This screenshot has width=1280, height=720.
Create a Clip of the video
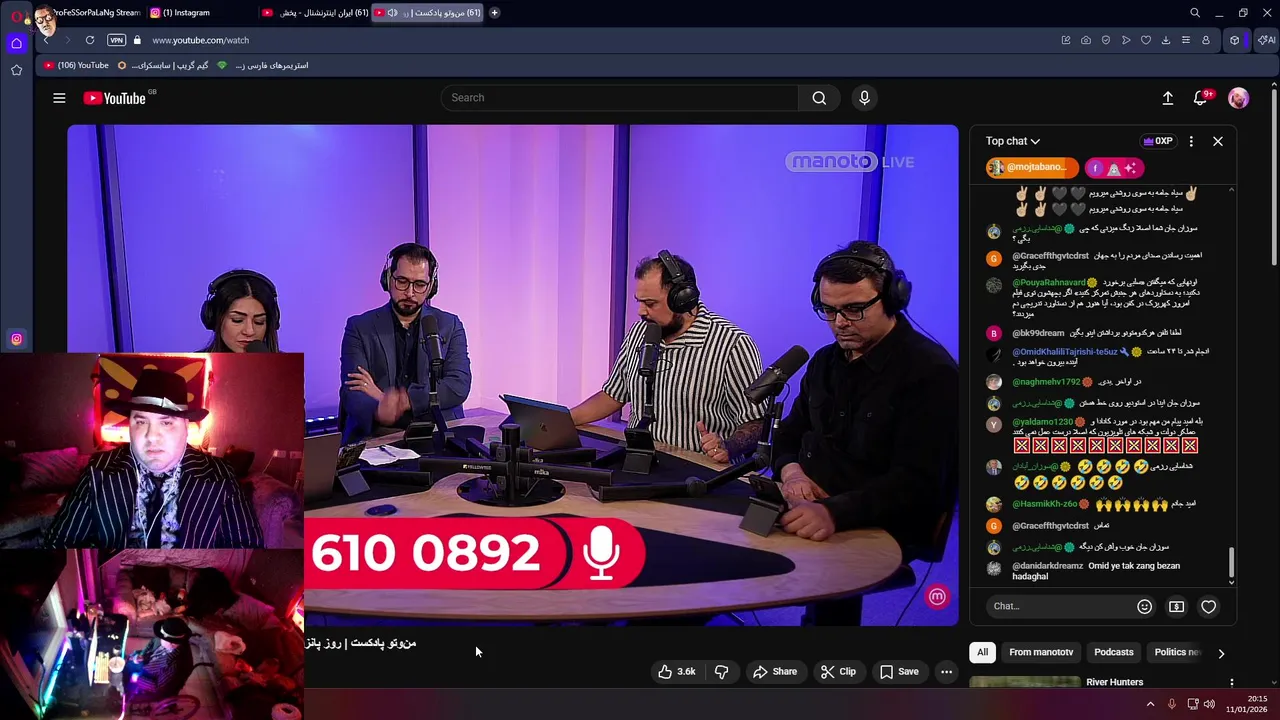tap(838, 672)
